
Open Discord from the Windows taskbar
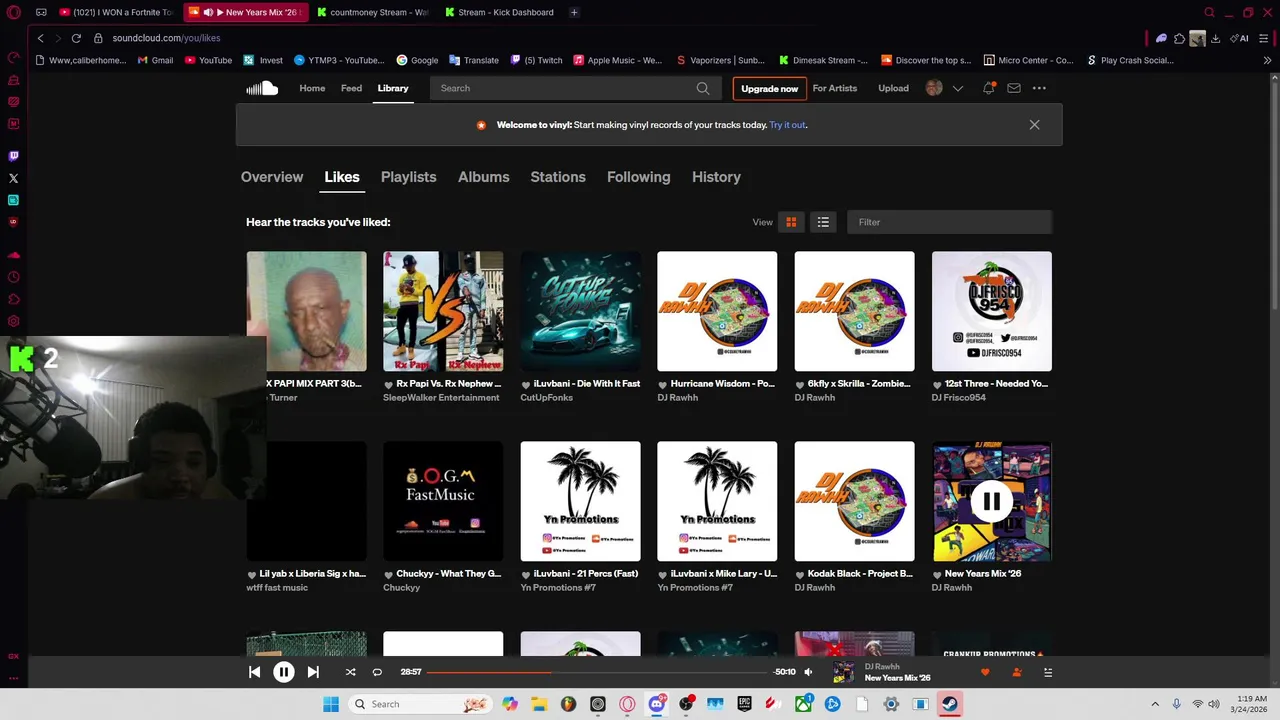coord(657,704)
